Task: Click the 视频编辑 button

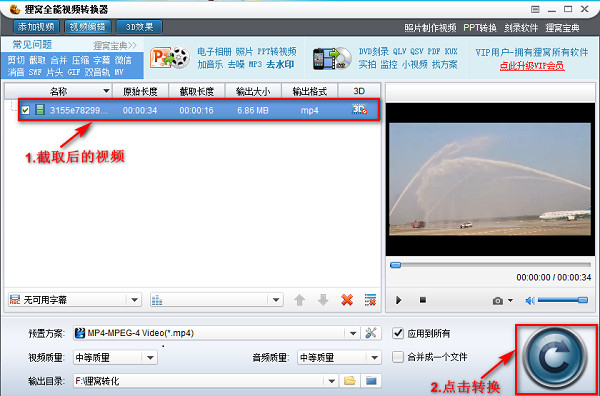Action: pos(88,27)
